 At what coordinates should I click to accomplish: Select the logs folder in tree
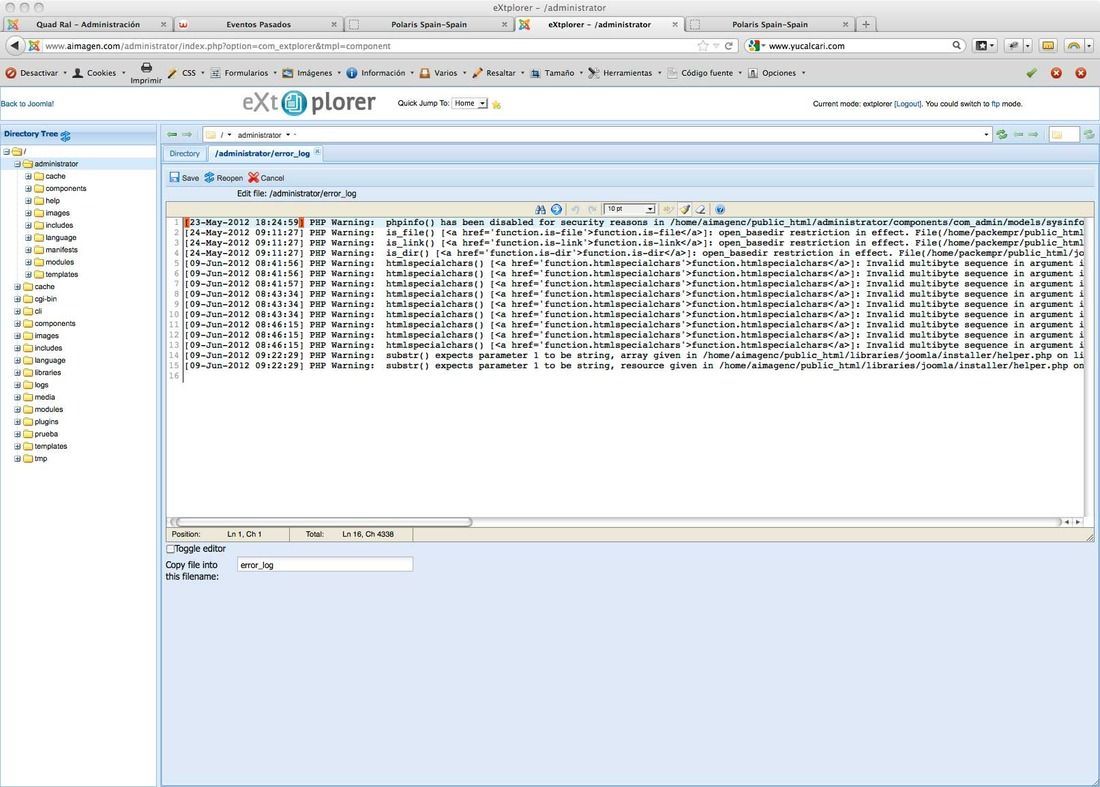click(x=41, y=385)
